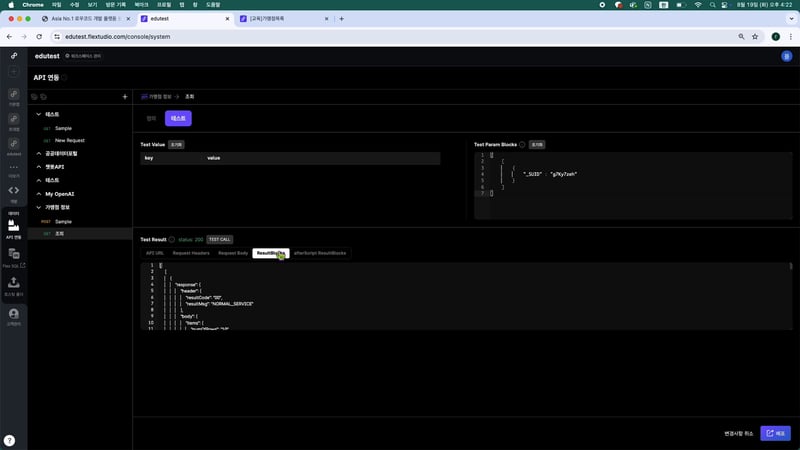Click the purple 배포 deploy button
This screenshot has width=800, height=450.
pyautogui.click(x=775, y=433)
